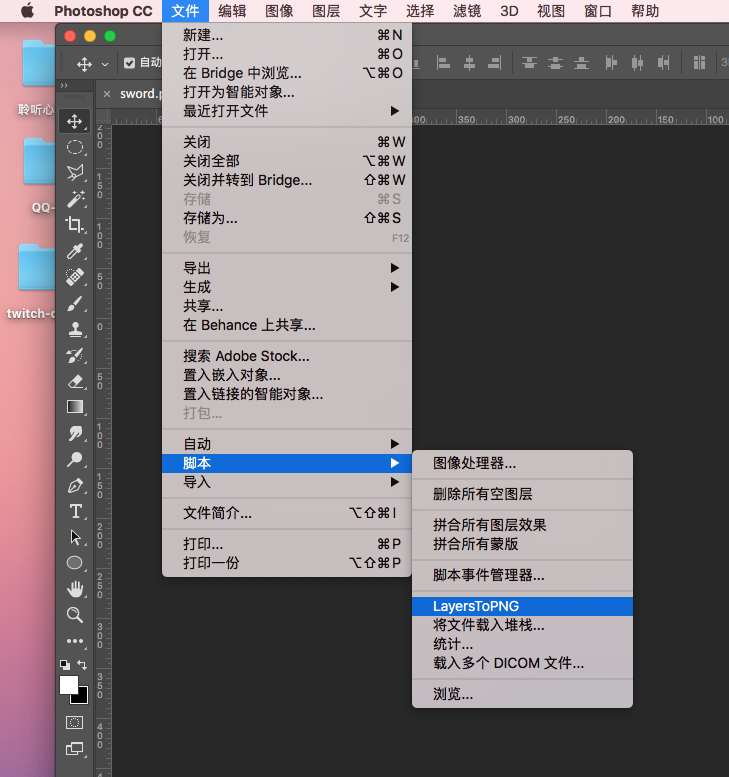The width and height of the screenshot is (729, 777).
Task: Open the 滤镜 menu
Action: [x=467, y=11]
